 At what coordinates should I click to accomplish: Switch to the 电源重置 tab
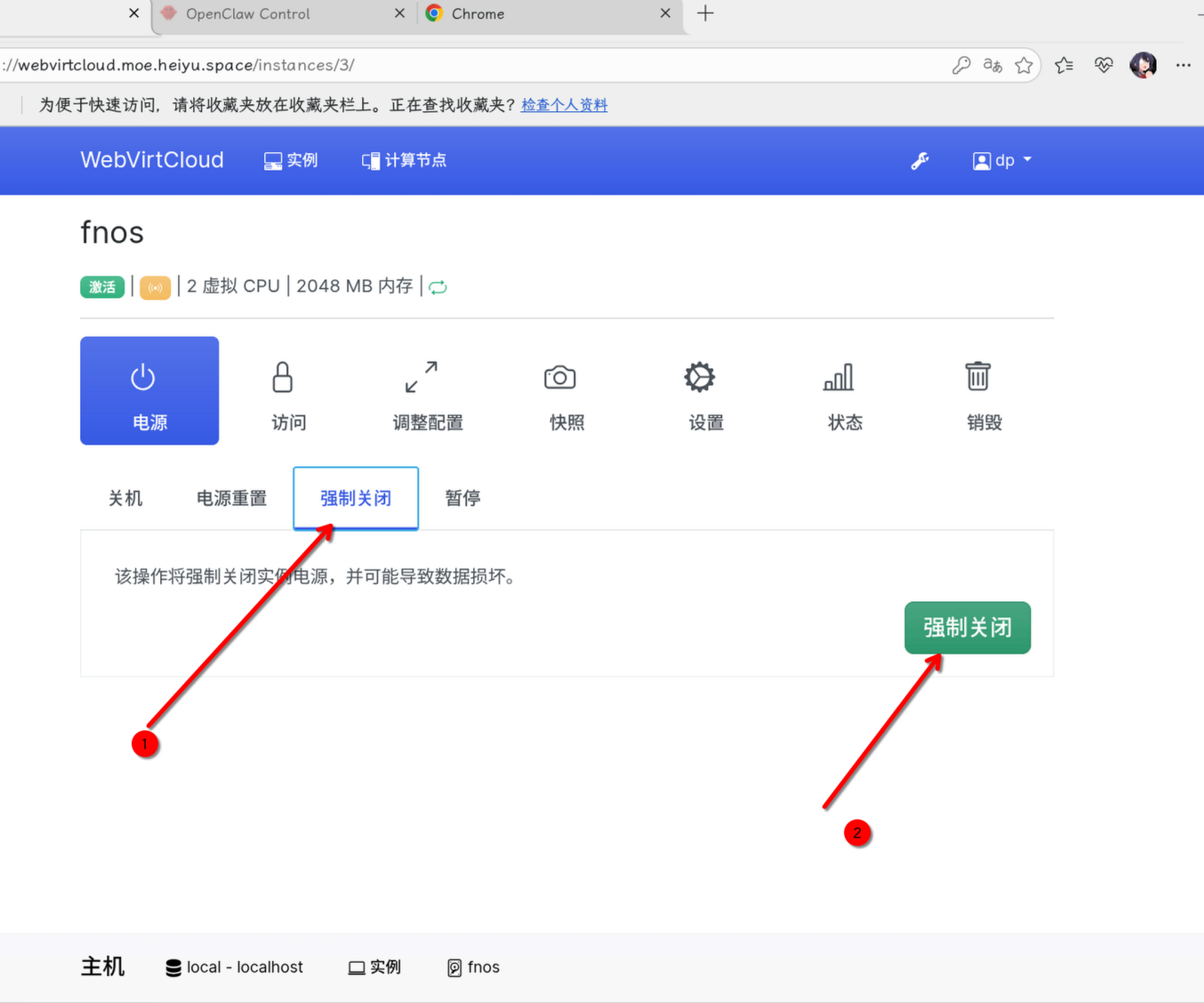tap(231, 498)
